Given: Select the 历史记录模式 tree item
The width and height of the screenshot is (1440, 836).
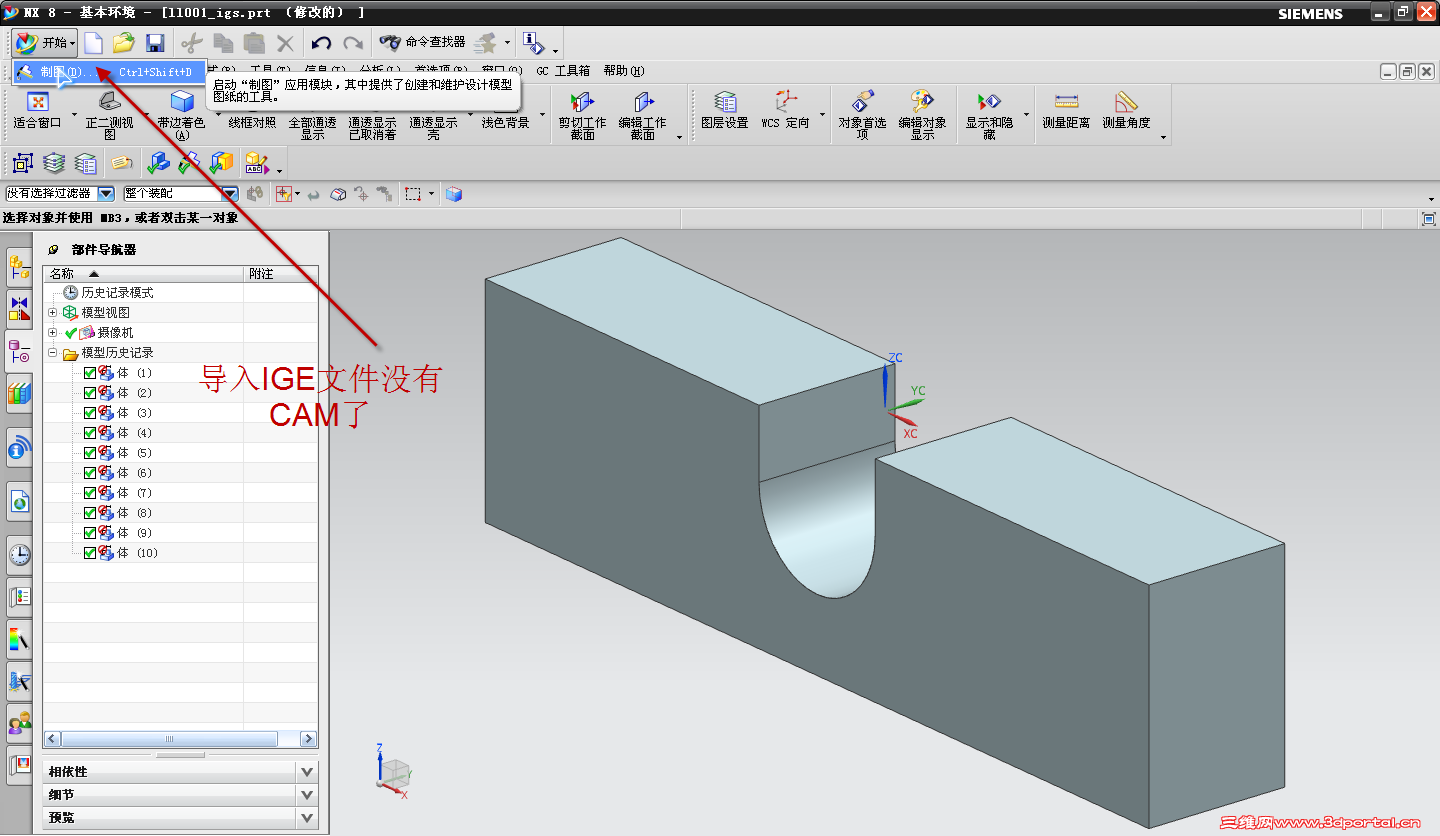Looking at the screenshot, I should pos(117,293).
